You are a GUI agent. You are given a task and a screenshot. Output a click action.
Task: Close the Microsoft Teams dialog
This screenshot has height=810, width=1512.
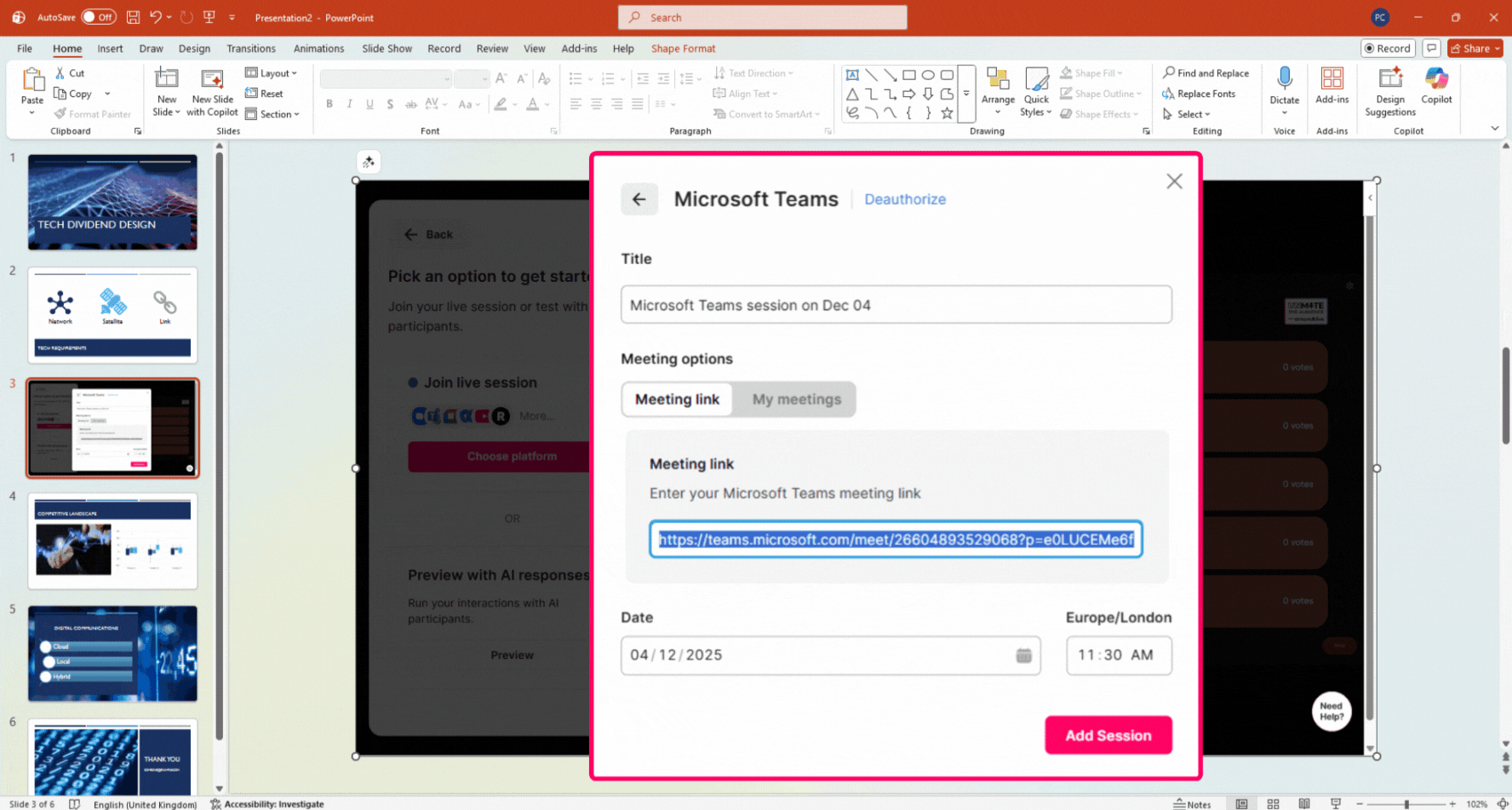coord(1174,181)
